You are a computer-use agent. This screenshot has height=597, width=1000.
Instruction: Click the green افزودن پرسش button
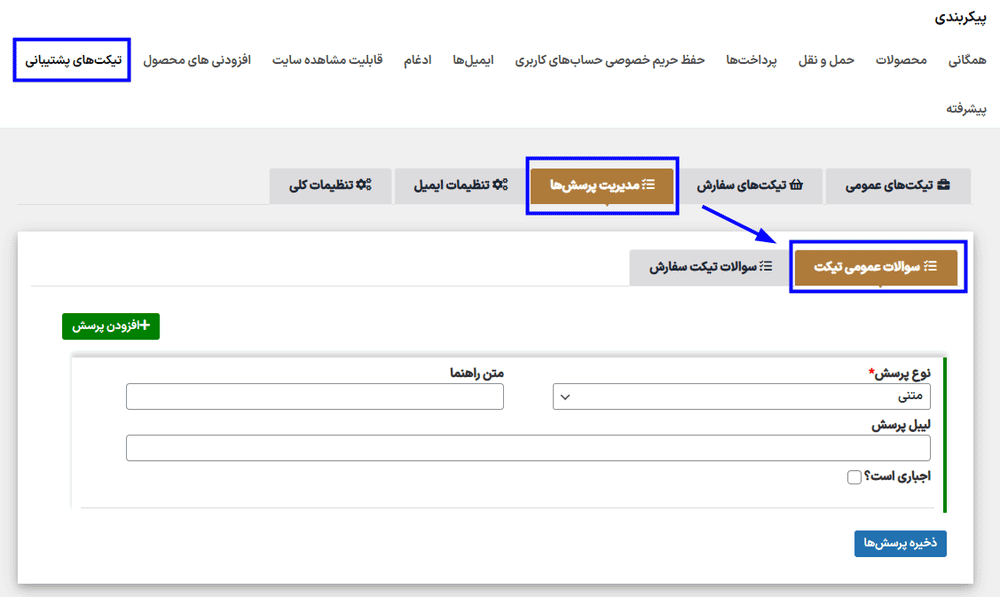111,326
